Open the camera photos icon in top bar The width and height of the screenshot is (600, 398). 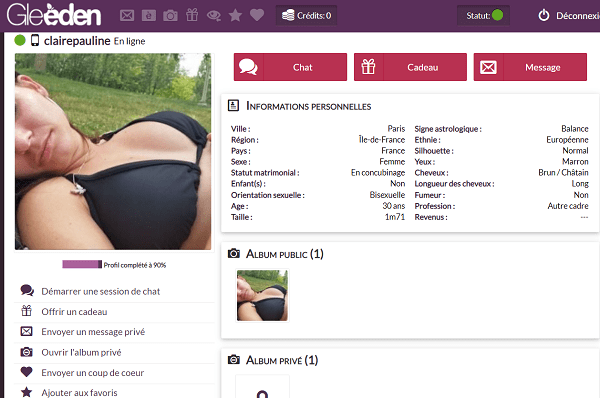170,16
